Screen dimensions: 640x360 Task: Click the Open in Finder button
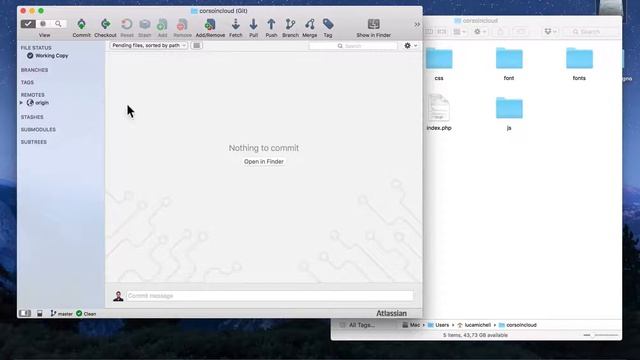pyautogui.click(x=264, y=162)
